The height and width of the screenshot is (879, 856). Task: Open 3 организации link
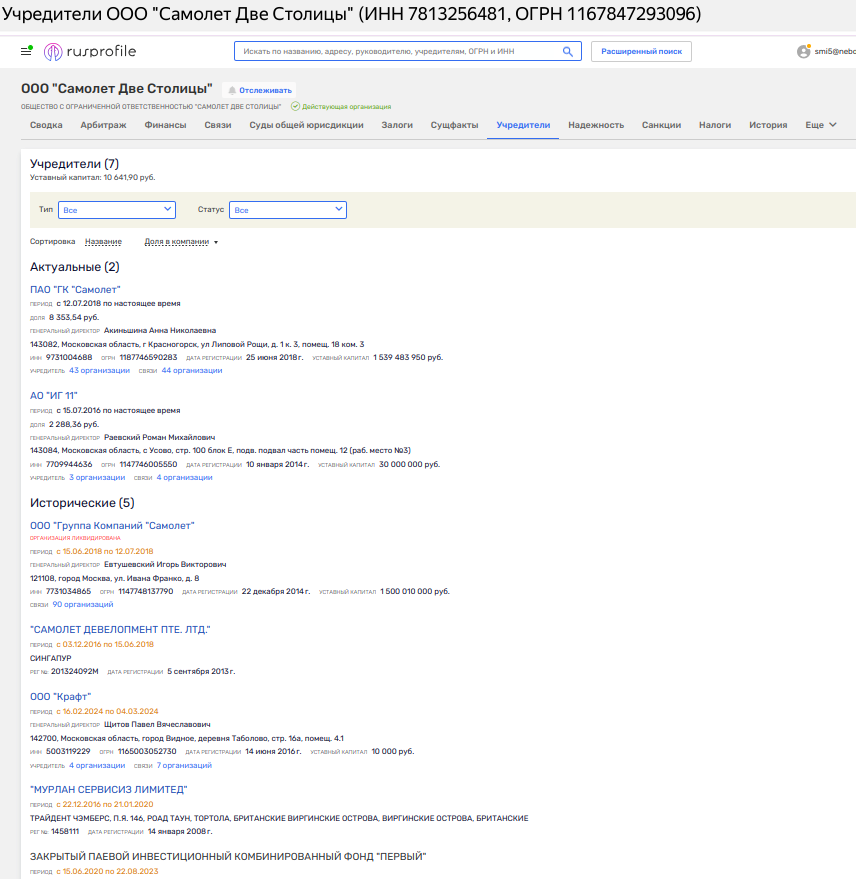[97, 478]
